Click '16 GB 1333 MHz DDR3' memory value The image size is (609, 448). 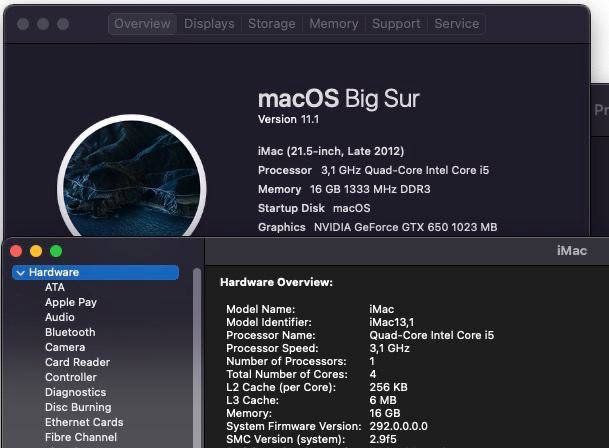point(370,189)
